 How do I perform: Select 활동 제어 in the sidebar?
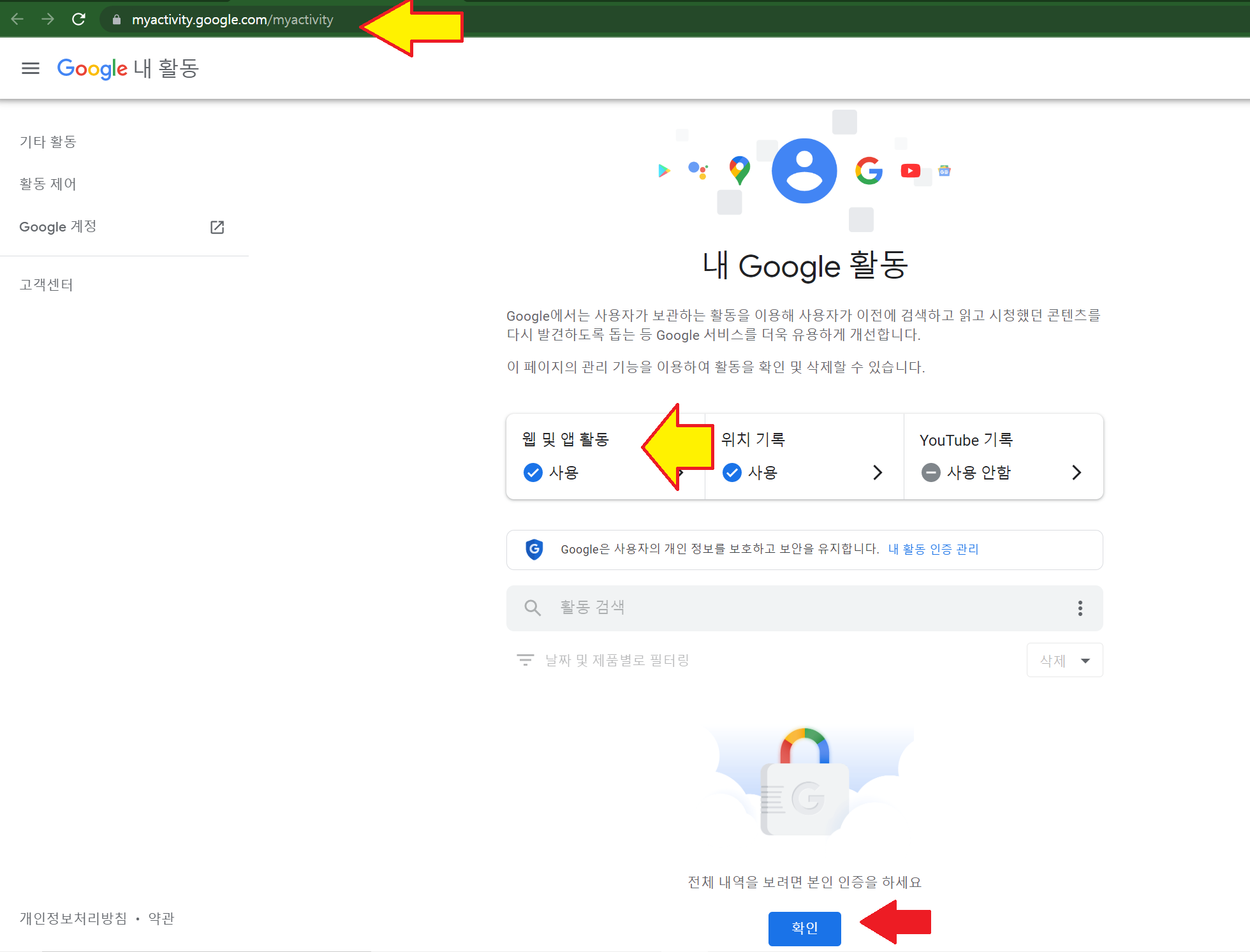(x=48, y=184)
